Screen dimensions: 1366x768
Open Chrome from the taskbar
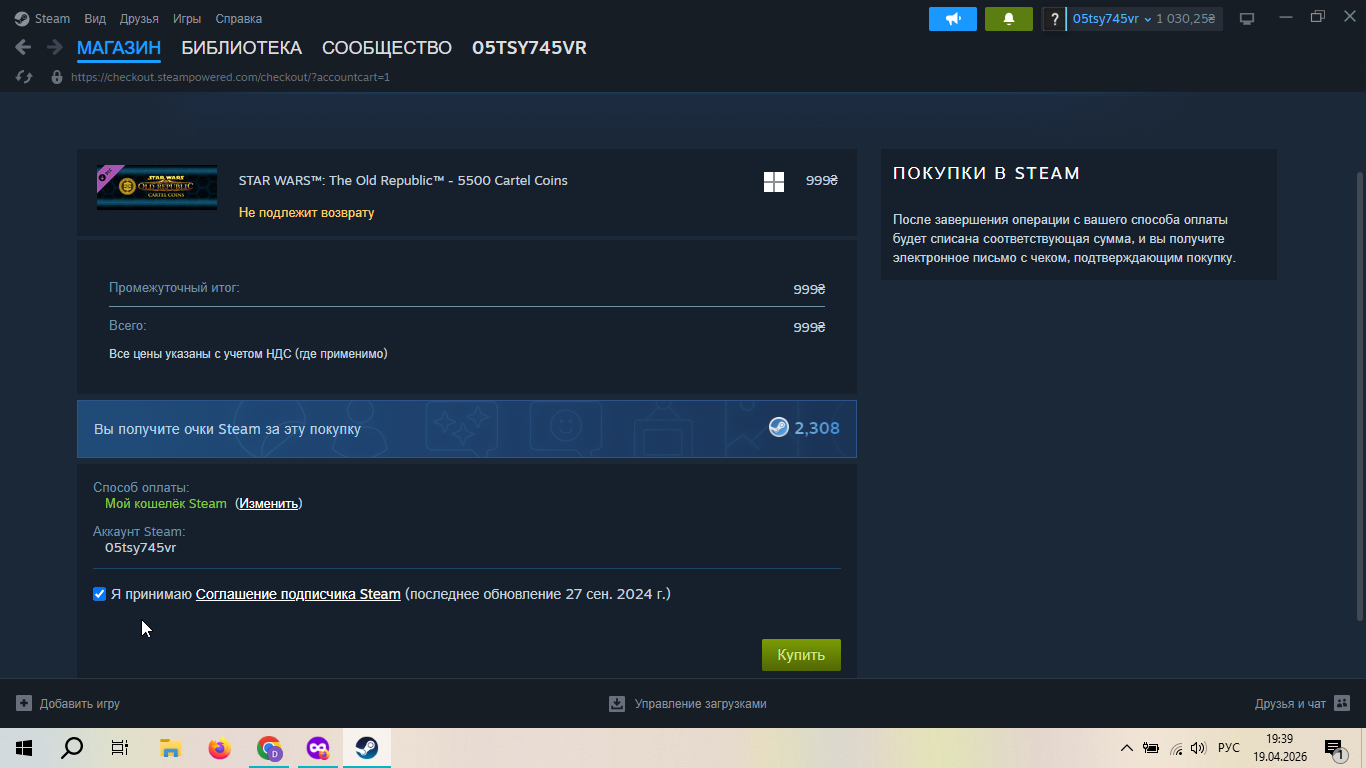[x=268, y=748]
